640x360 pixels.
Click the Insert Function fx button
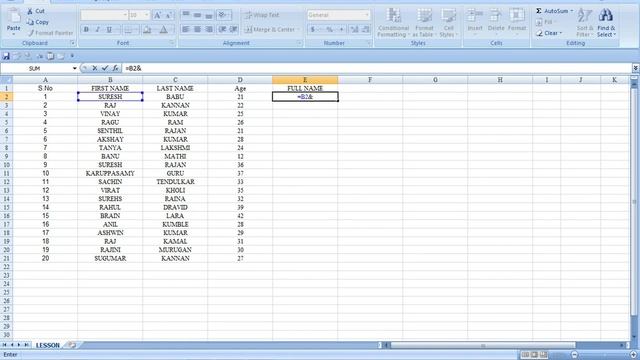[116, 68]
